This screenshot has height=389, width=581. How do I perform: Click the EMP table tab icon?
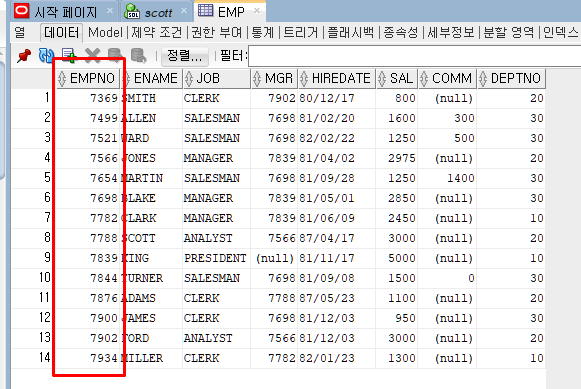pyautogui.click(x=205, y=11)
